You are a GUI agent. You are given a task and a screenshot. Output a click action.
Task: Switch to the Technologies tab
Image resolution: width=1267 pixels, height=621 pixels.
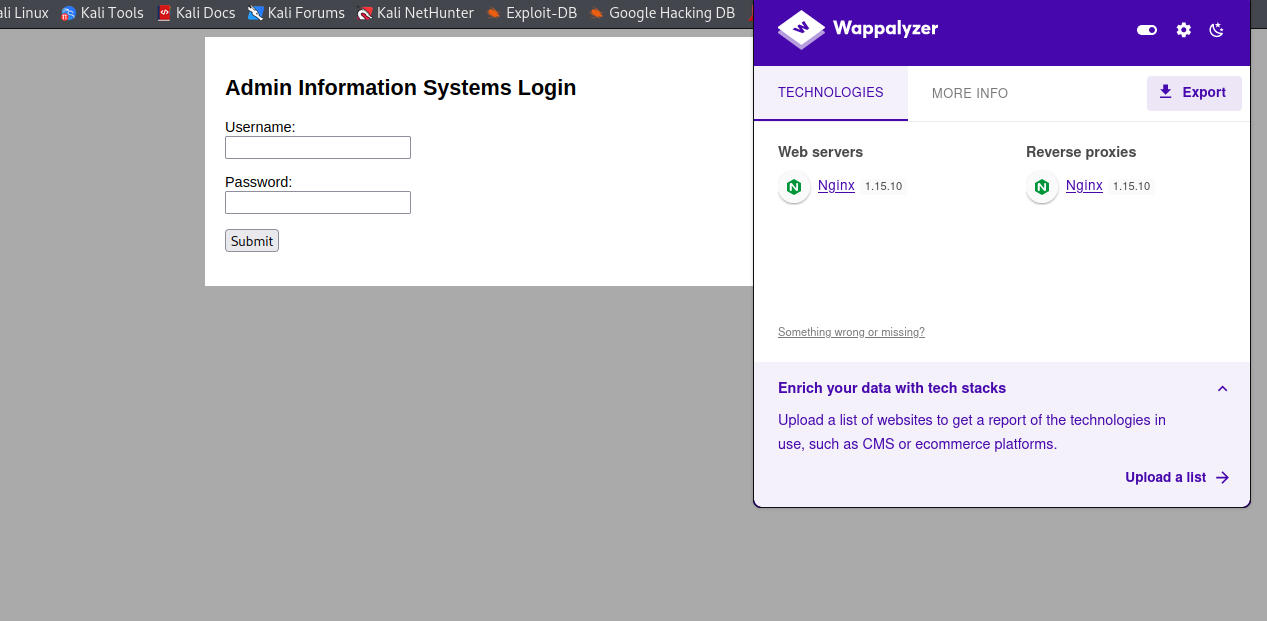coord(831,93)
